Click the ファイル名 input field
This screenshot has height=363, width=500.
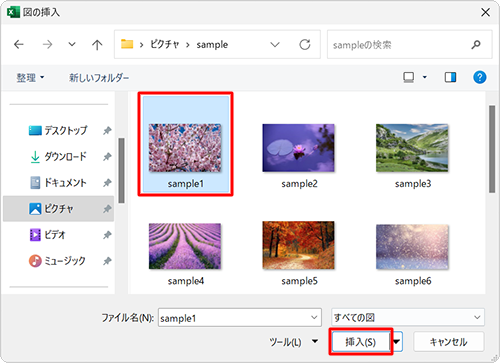(x=240, y=318)
